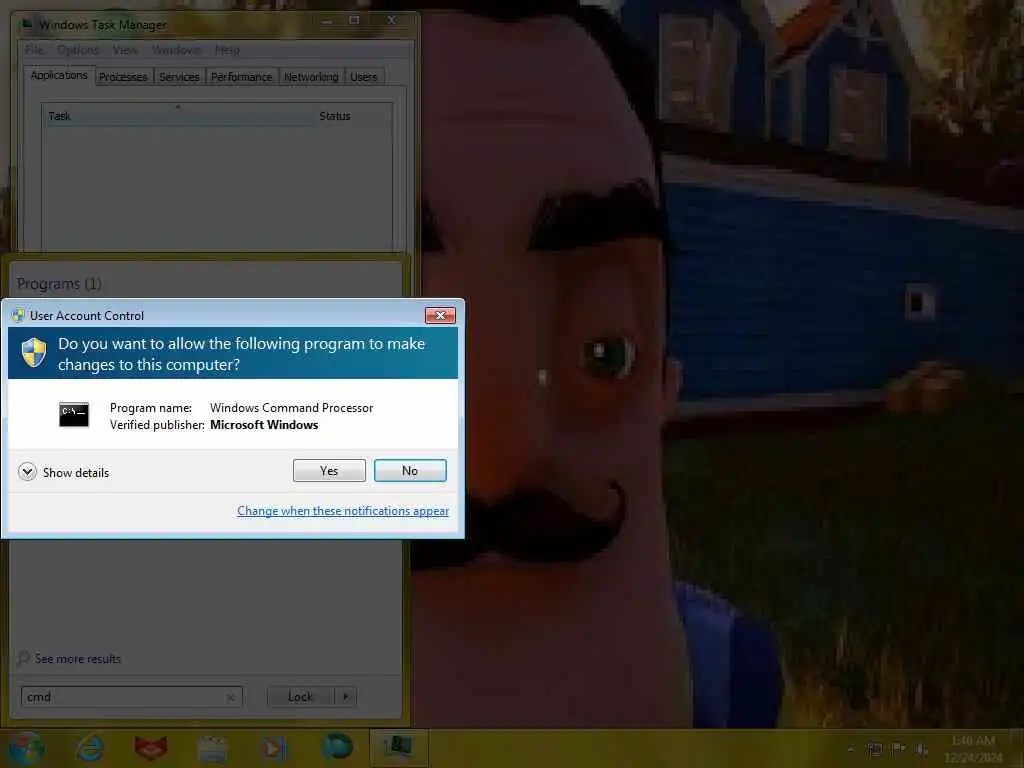The height and width of the screenshot is (768, 1024).
Task: Click the Windows Start orb
Action: point(26,748)
